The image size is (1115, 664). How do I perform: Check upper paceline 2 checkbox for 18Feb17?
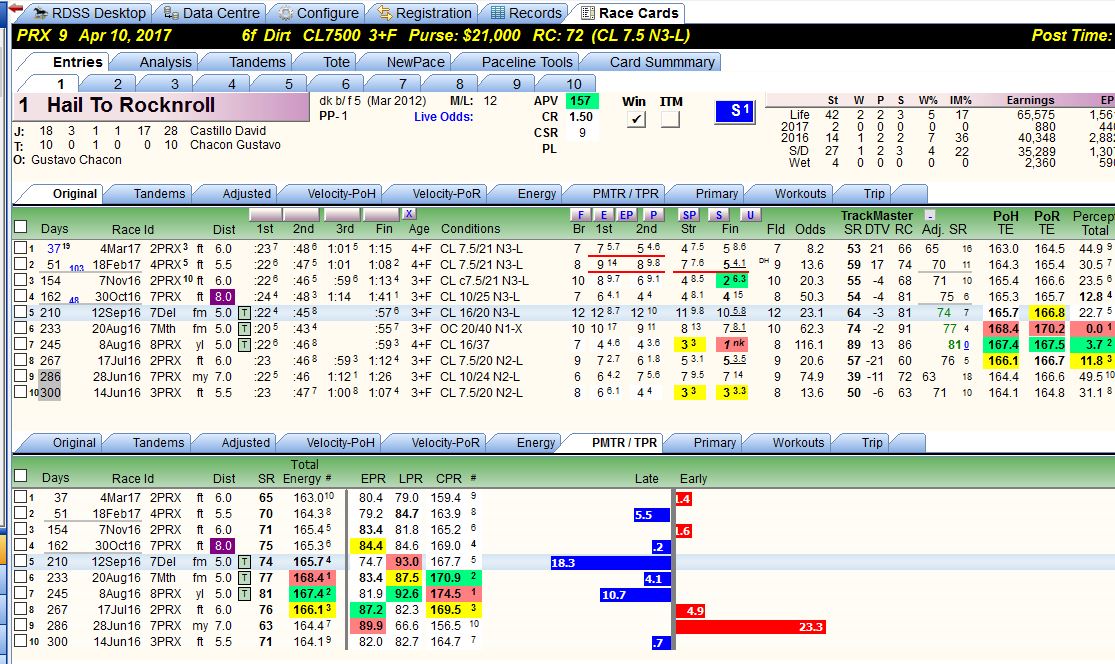pos(21,264)
